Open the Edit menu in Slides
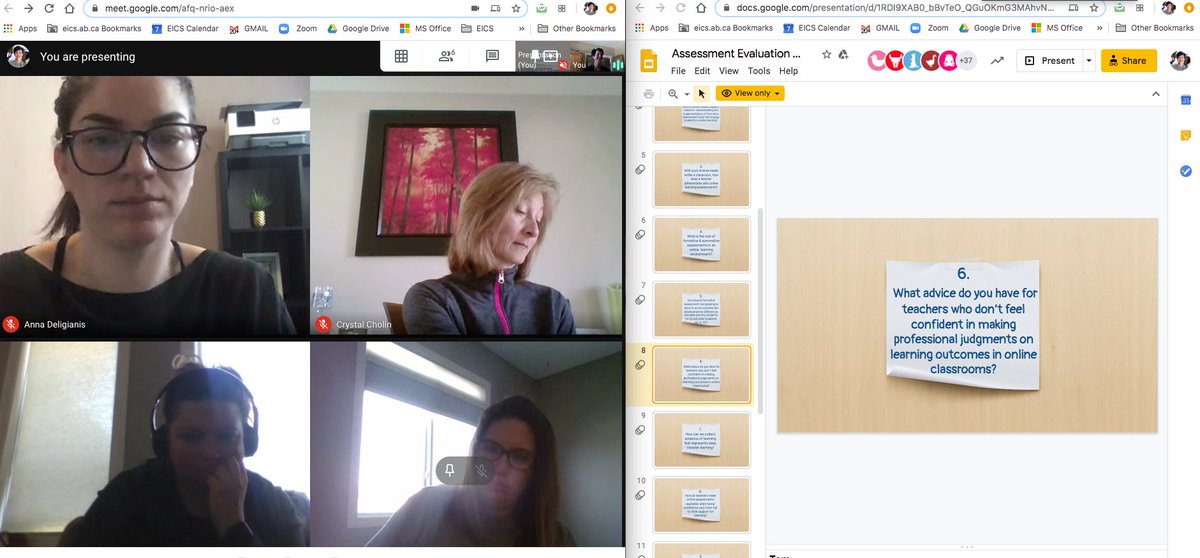Screen dimensions: 1200x558 [703, 71]
